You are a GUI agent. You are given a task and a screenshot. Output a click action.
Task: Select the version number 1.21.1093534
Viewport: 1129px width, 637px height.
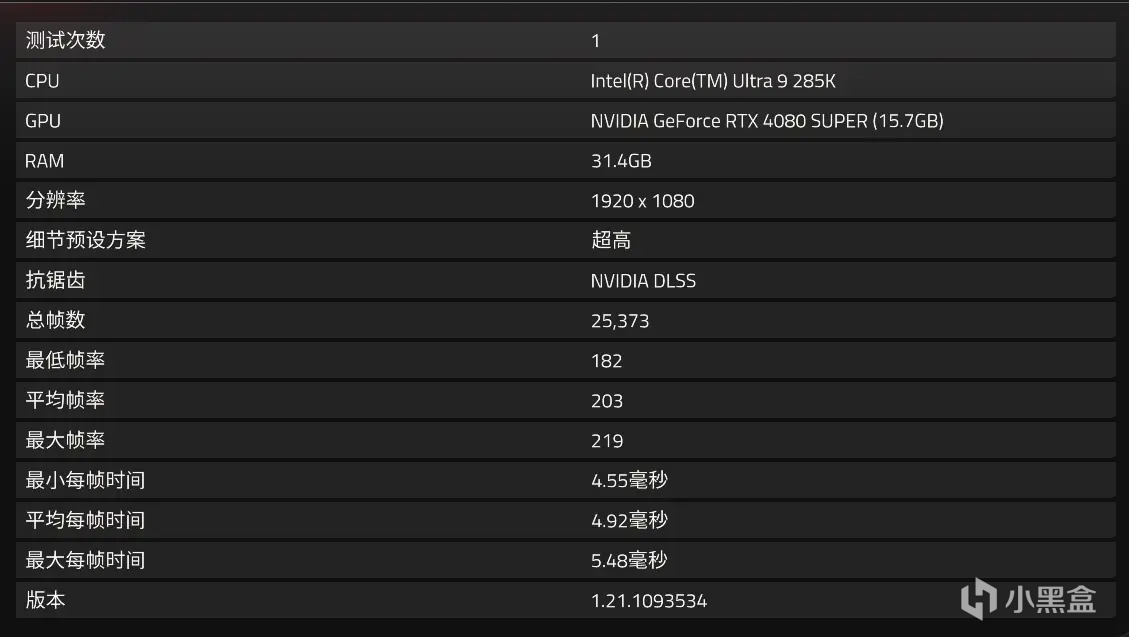(x=649, y=601)
